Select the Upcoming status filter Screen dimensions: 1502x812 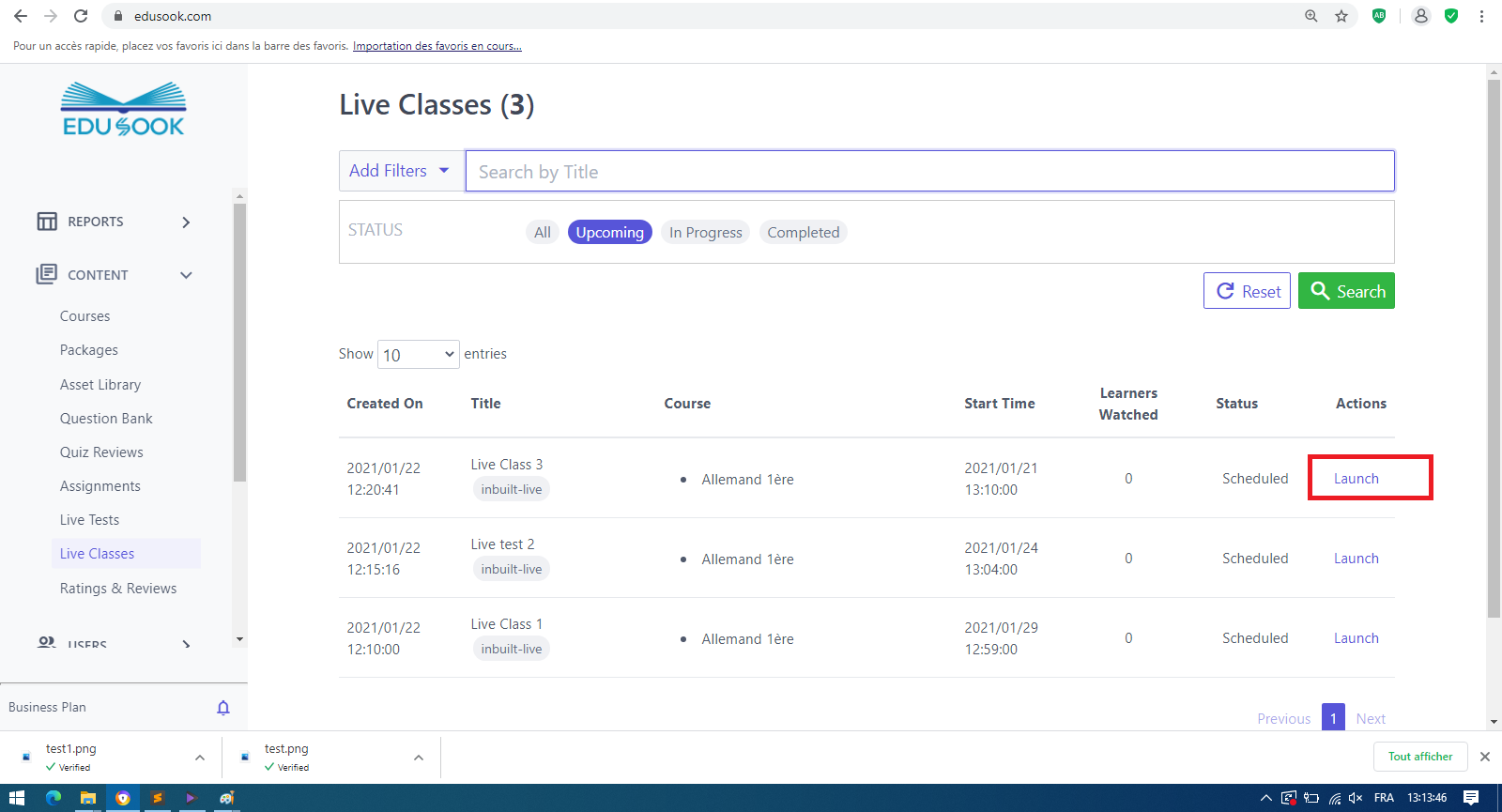pos(609,232)
